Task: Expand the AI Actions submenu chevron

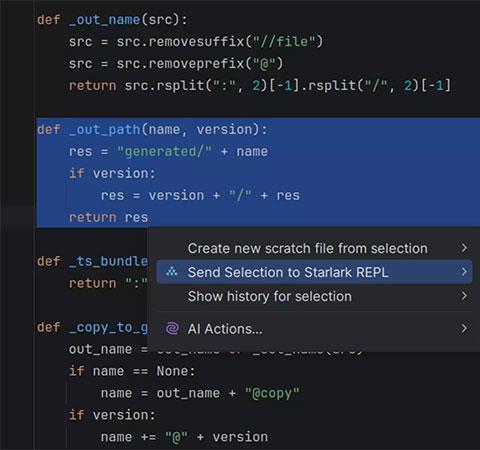Action: click(x=464, y=329)
